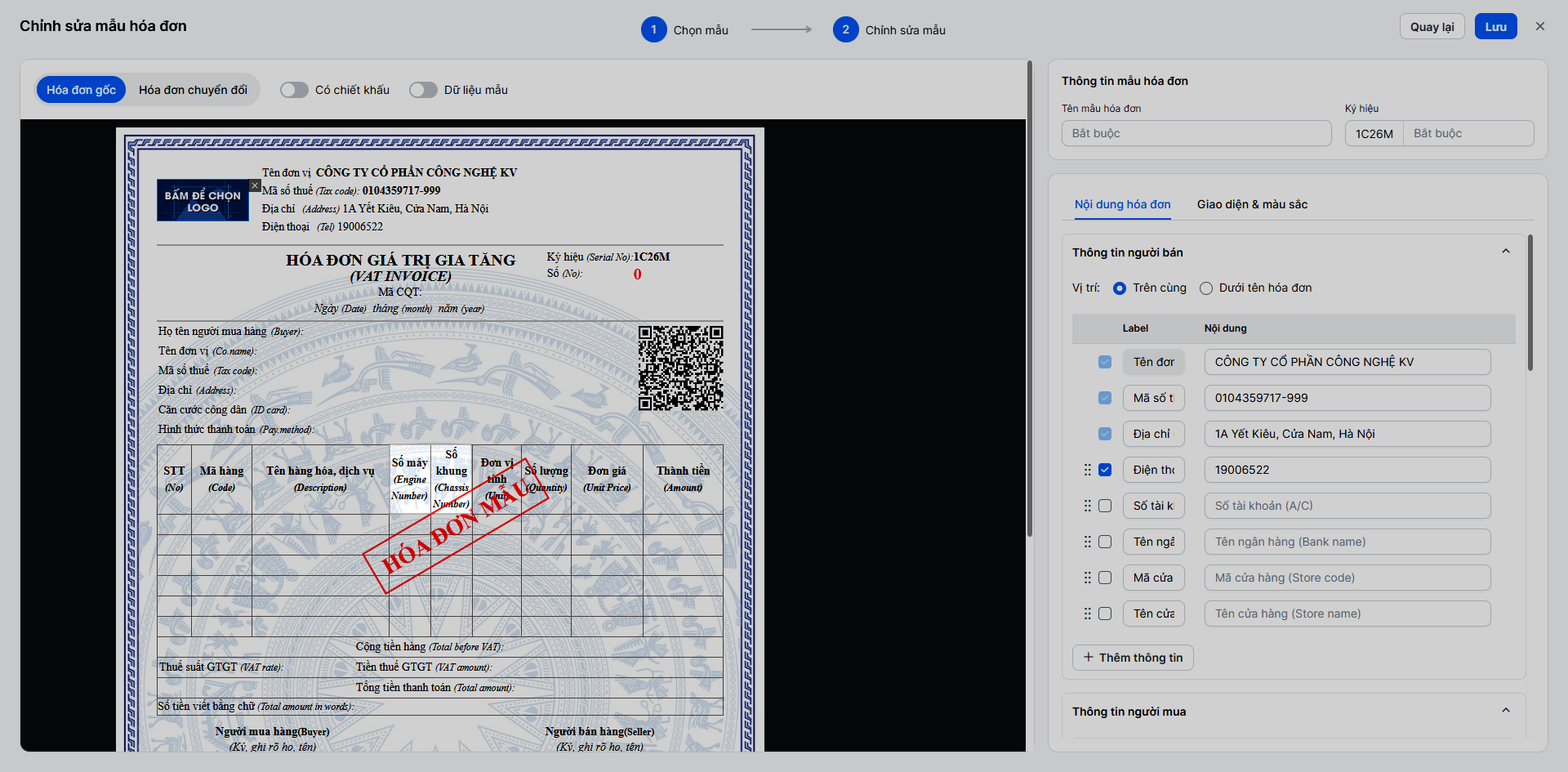Edit the 'Địa chỉ' label field

click(1154, 434)
